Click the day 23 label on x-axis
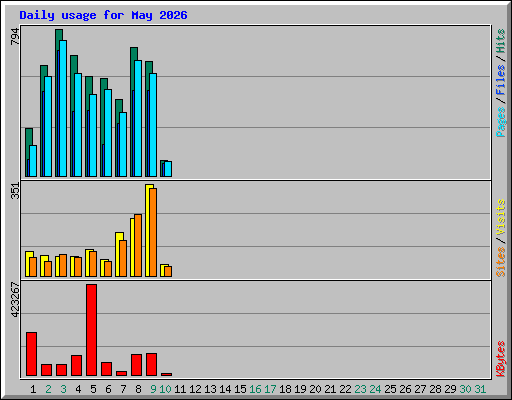The image size is (512, 400). (360, 389)
